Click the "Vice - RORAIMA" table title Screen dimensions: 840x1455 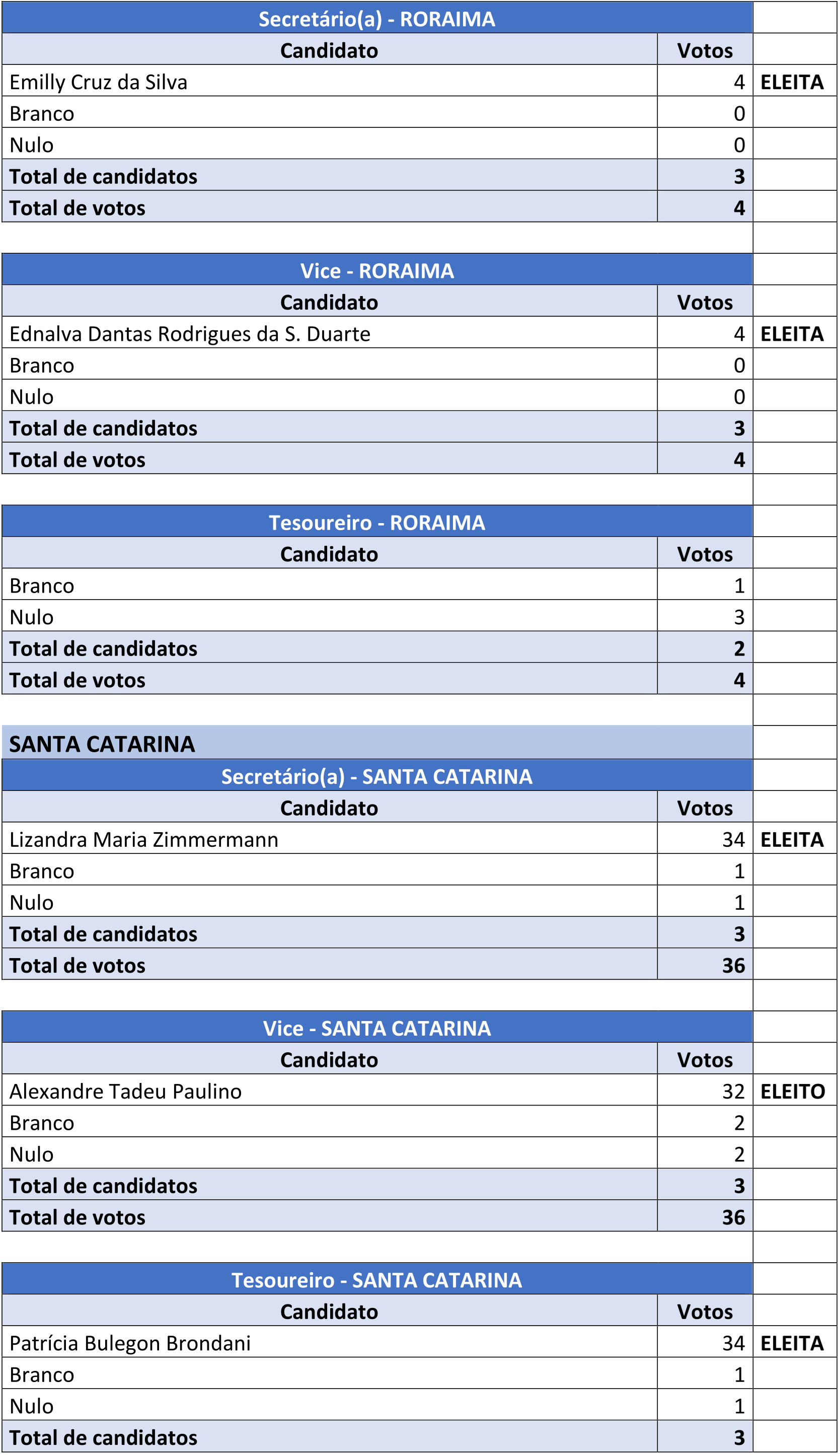376,270
